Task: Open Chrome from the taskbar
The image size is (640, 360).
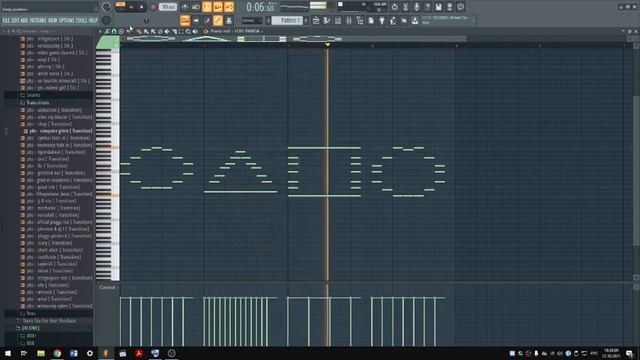Action: point(57,353)
